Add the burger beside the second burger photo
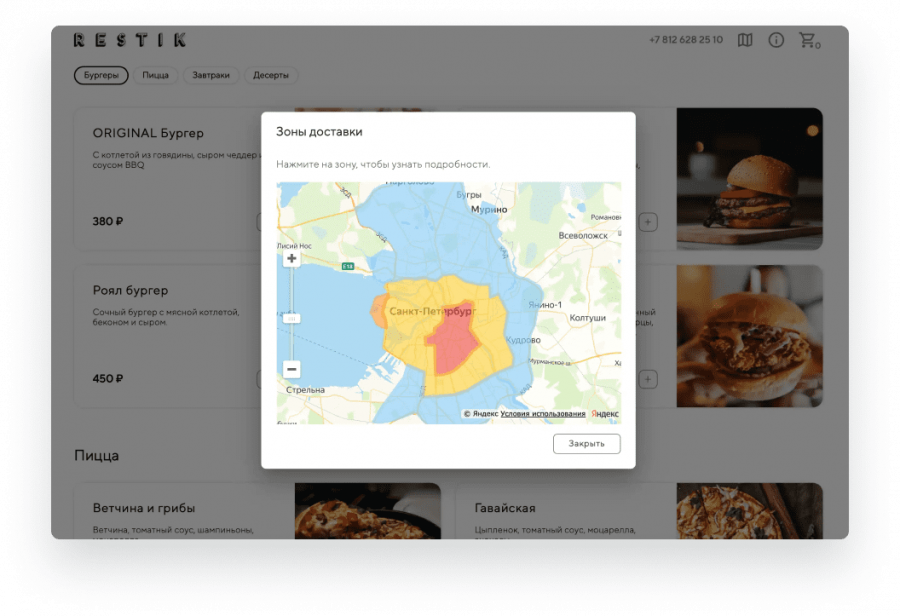900x616 pixels. (x=648, y=379)
